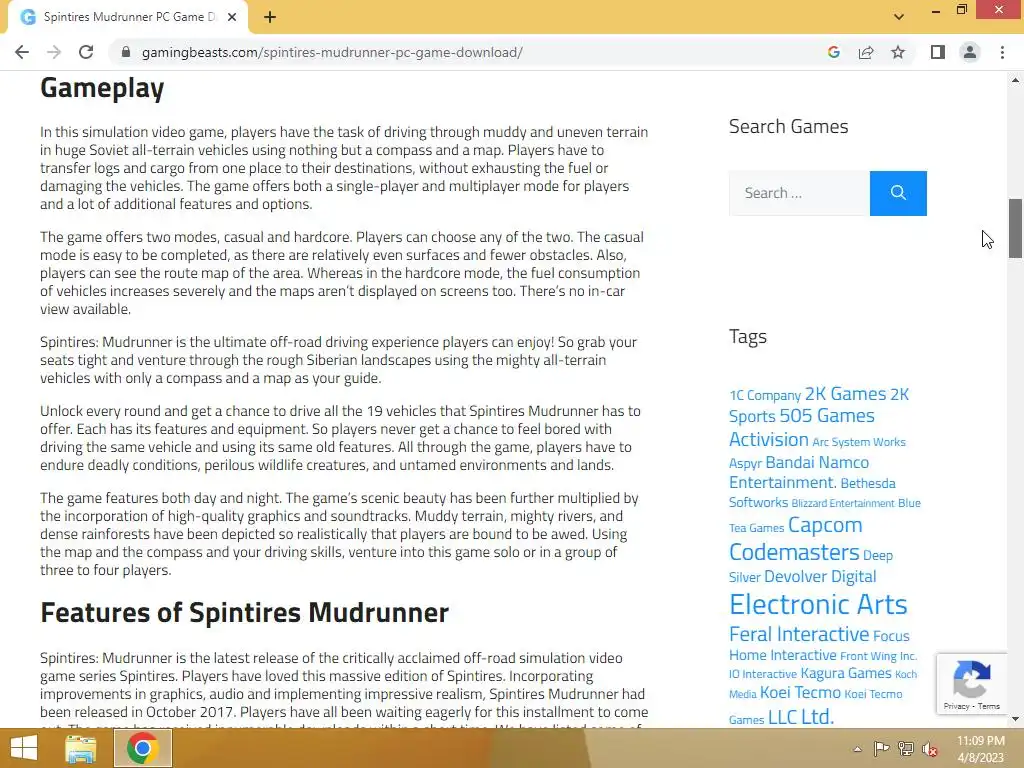
Task: Click the page scrollbar thumb
Action: click(1015, 229)
